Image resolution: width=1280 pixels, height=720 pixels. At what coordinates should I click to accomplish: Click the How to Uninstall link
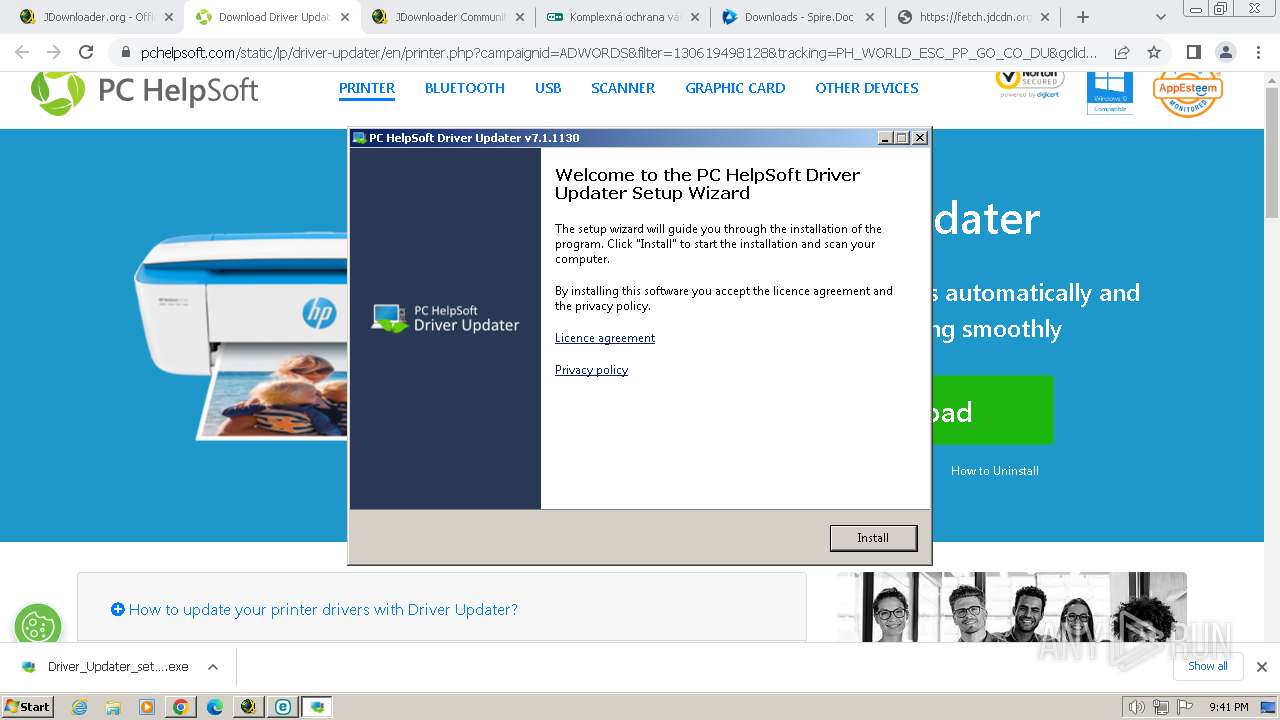tap(995, 471)
